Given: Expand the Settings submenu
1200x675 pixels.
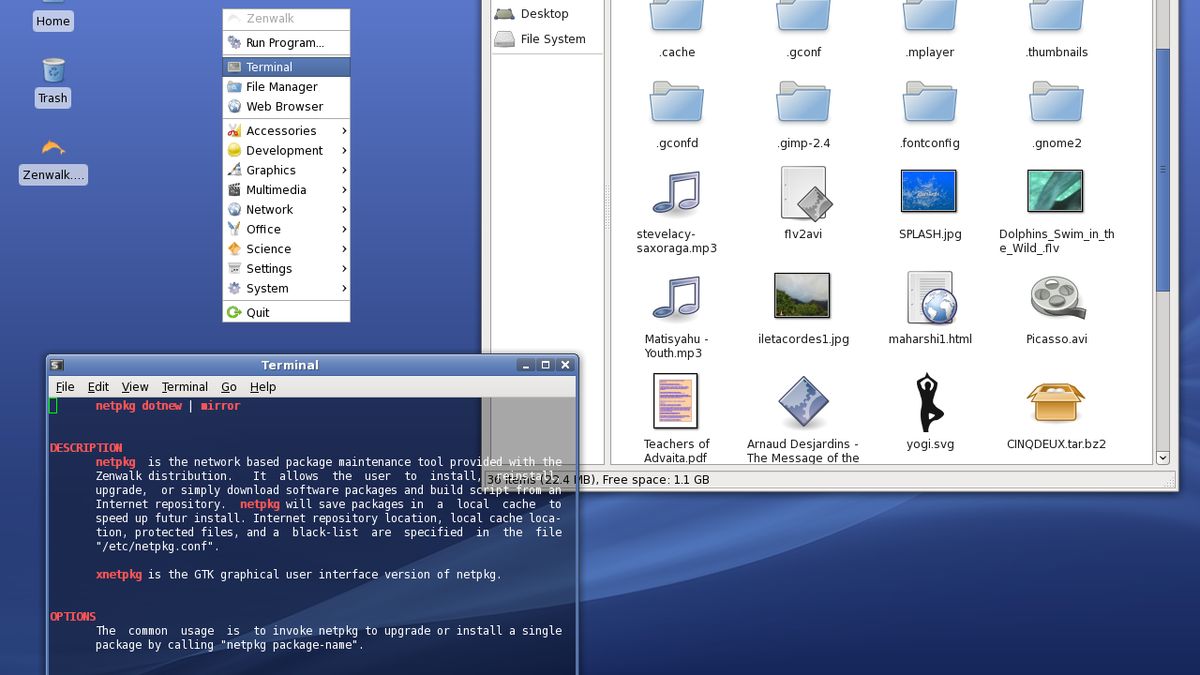Looking at the screenshot, I should [268, 268].
